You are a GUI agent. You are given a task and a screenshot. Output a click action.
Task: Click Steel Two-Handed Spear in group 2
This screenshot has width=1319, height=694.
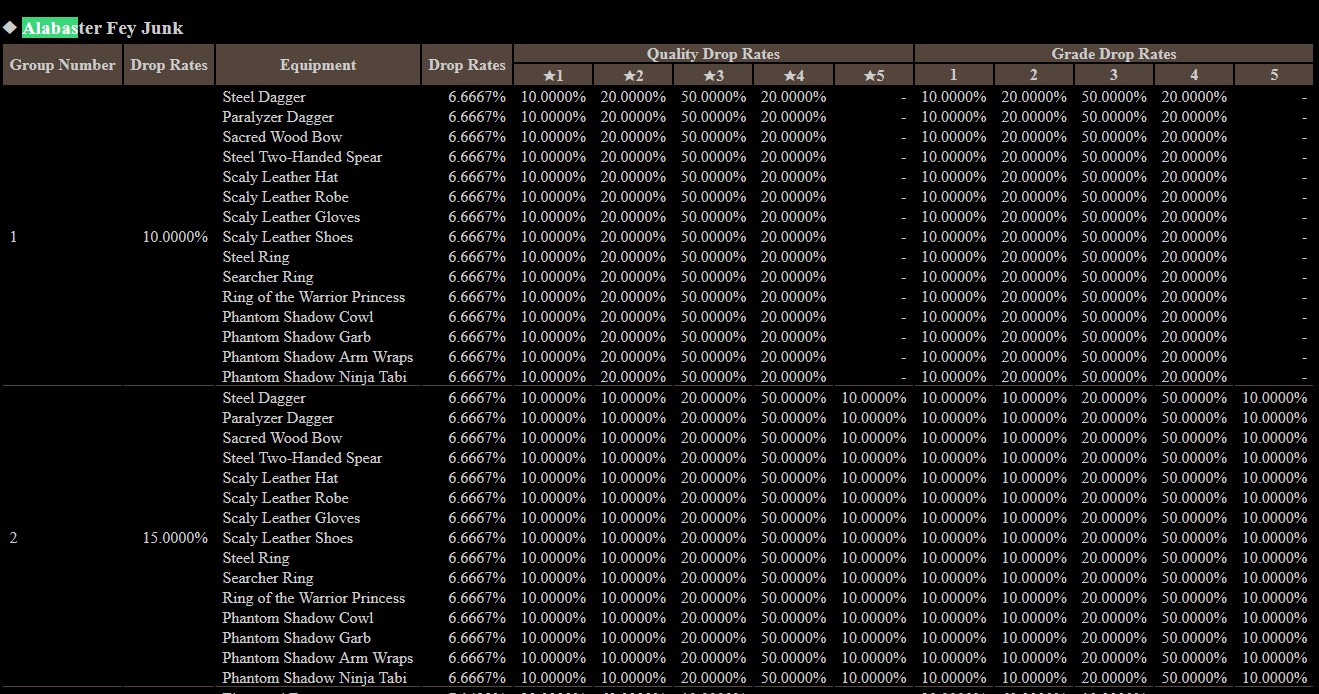tap(302, 458)
